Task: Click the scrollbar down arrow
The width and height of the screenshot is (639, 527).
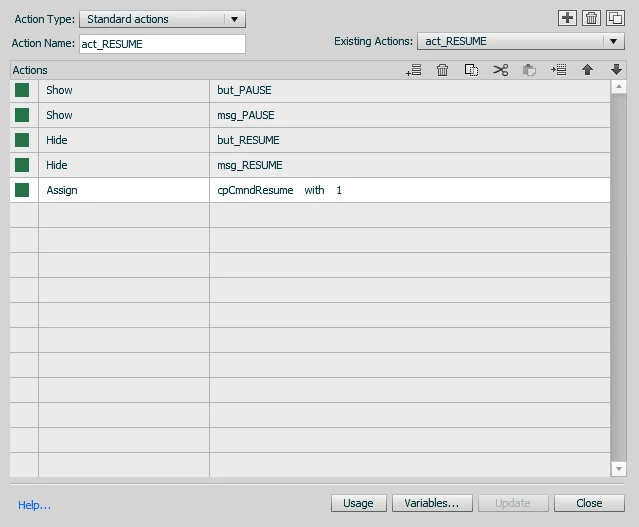Action: [x=619, y=469]
